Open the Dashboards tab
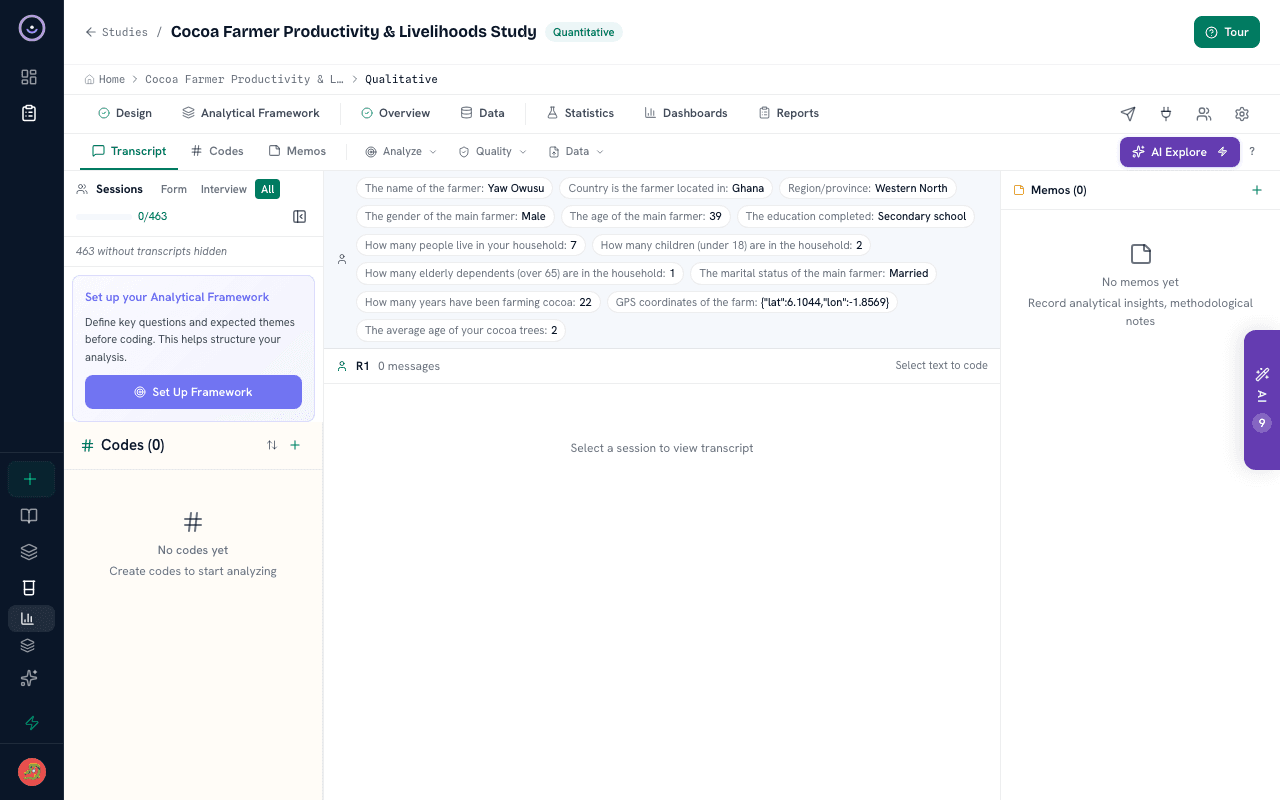This screenshot has width=1280, height=800. [686, 113]
